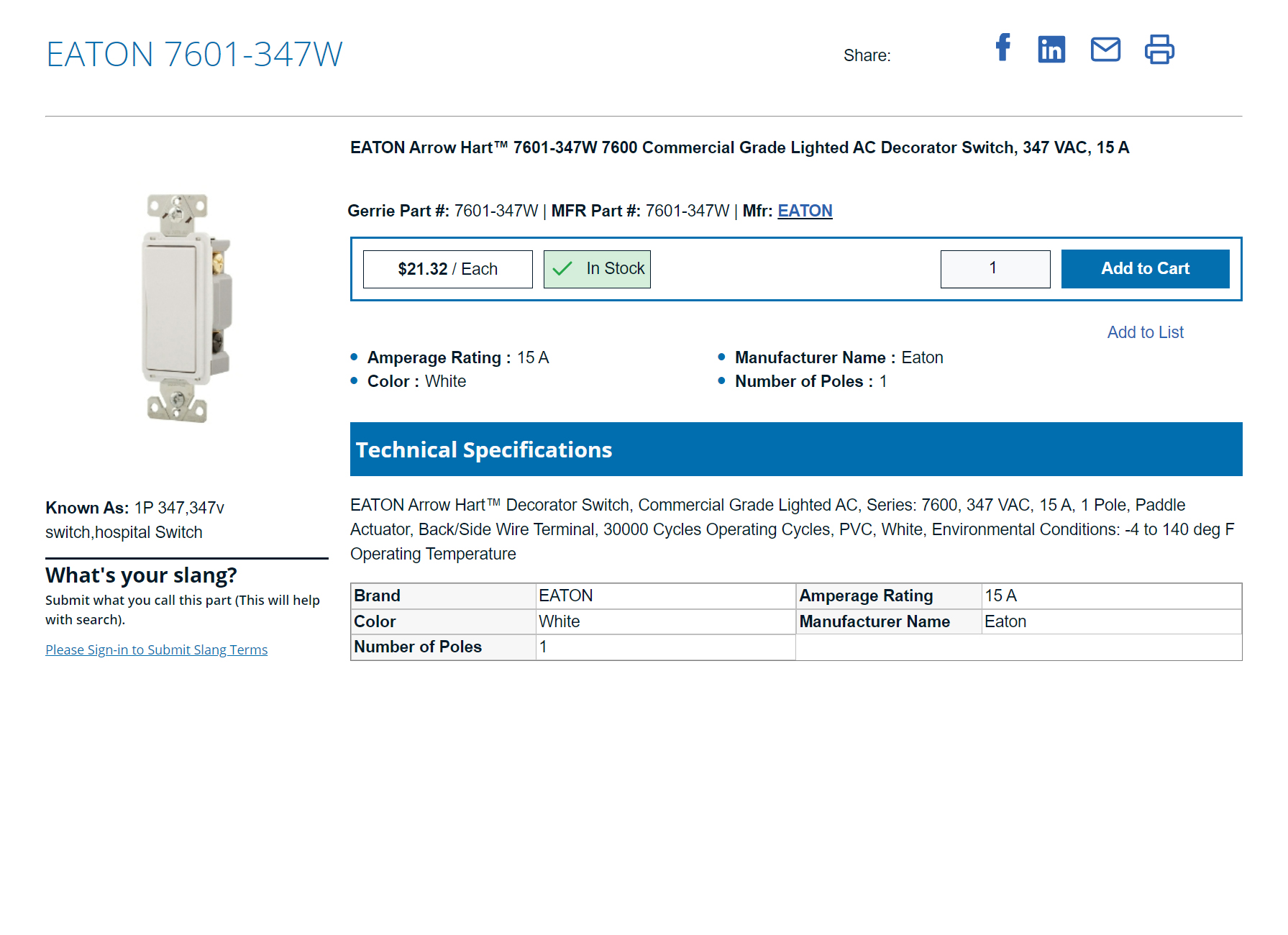
Task: Open the Add to List link
Action: coord(1145,332)
